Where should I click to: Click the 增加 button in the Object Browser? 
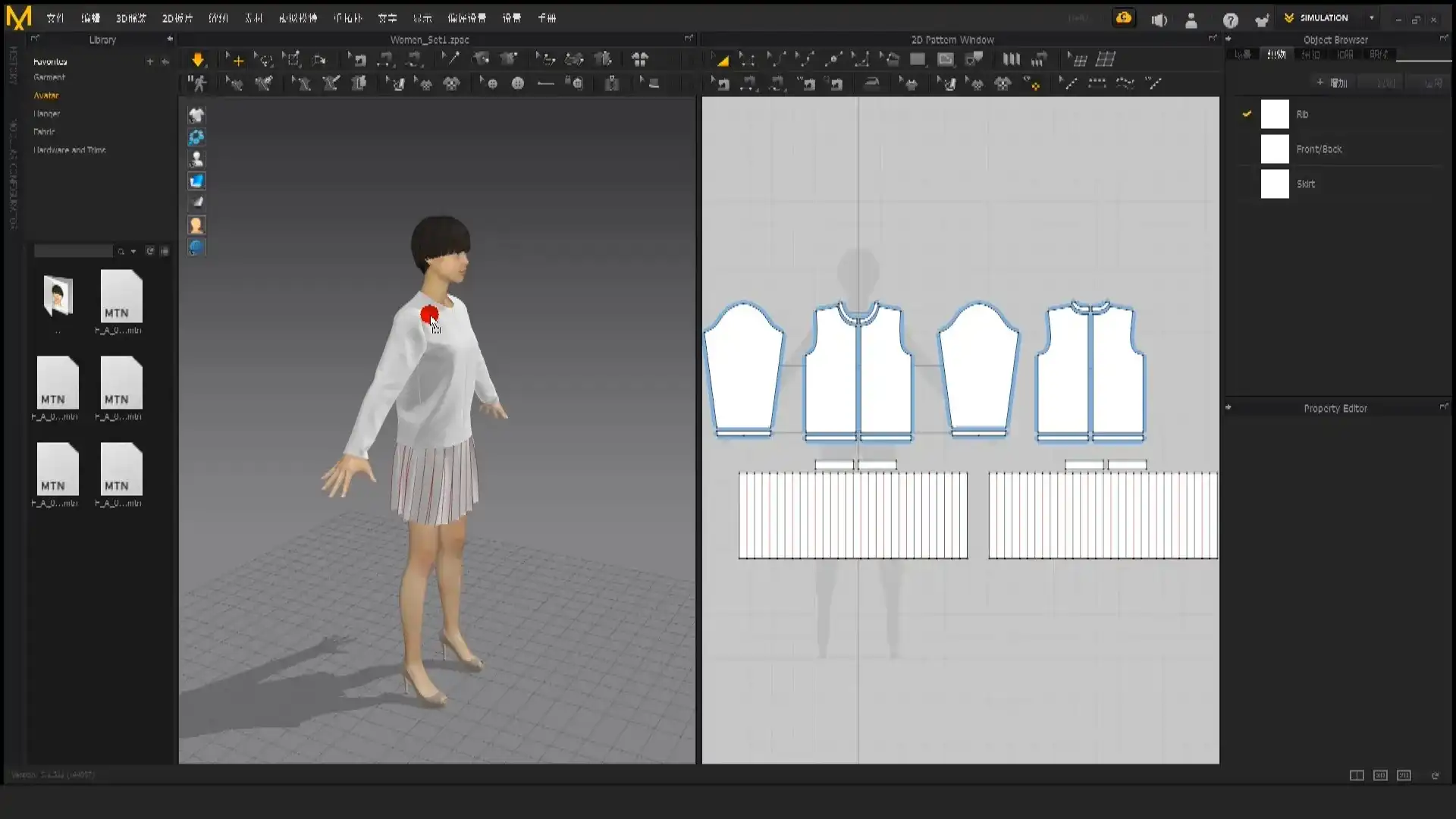(x=1335, y=82)
